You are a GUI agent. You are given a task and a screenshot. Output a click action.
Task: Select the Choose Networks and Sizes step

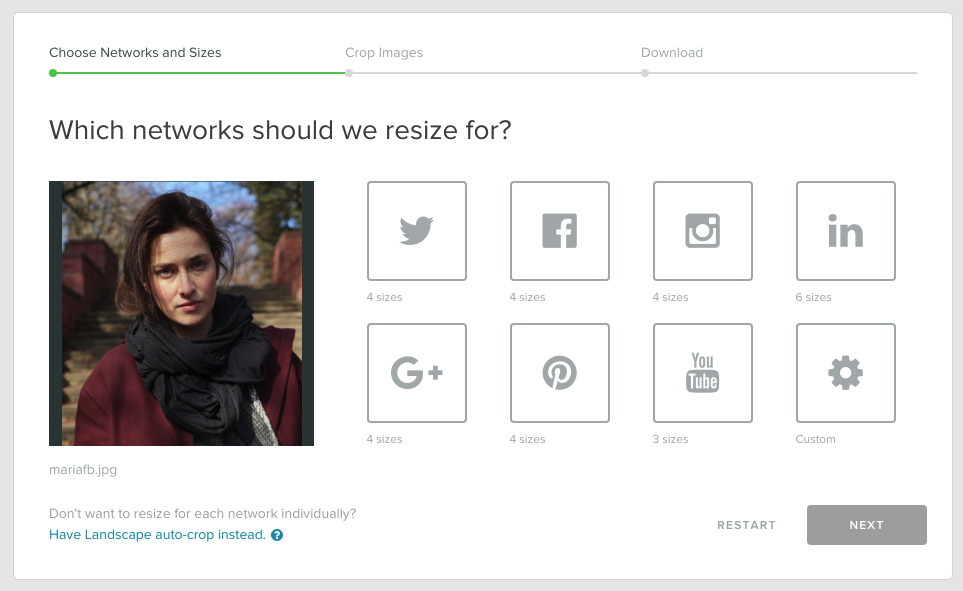coord(135,53)
